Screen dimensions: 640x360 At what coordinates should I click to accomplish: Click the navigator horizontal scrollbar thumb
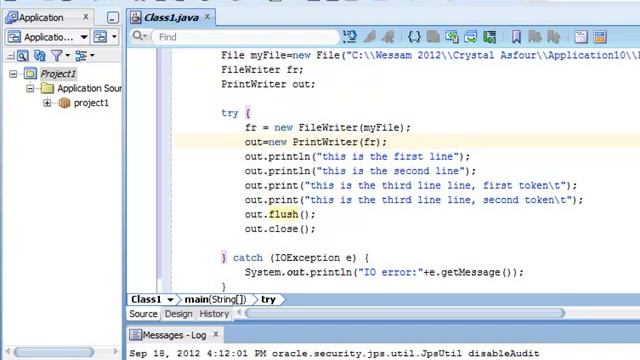(54, 351)
